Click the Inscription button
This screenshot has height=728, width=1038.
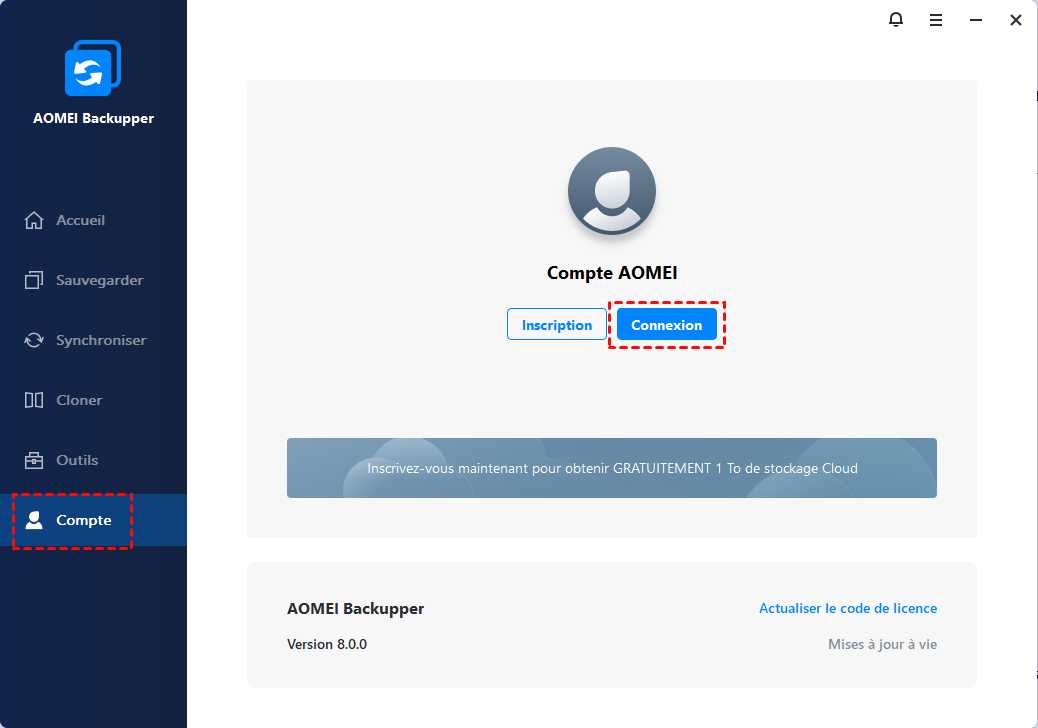(x=557, y=324)
